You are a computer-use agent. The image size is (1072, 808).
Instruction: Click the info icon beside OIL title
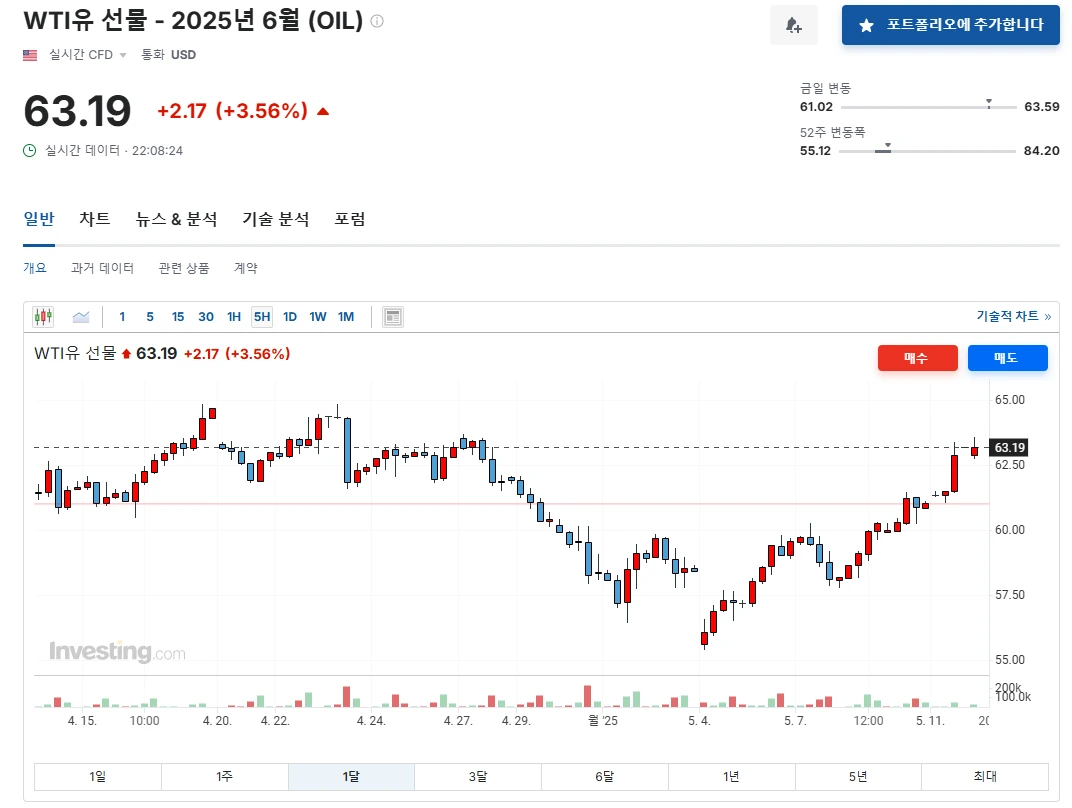[x=377, y=21]
